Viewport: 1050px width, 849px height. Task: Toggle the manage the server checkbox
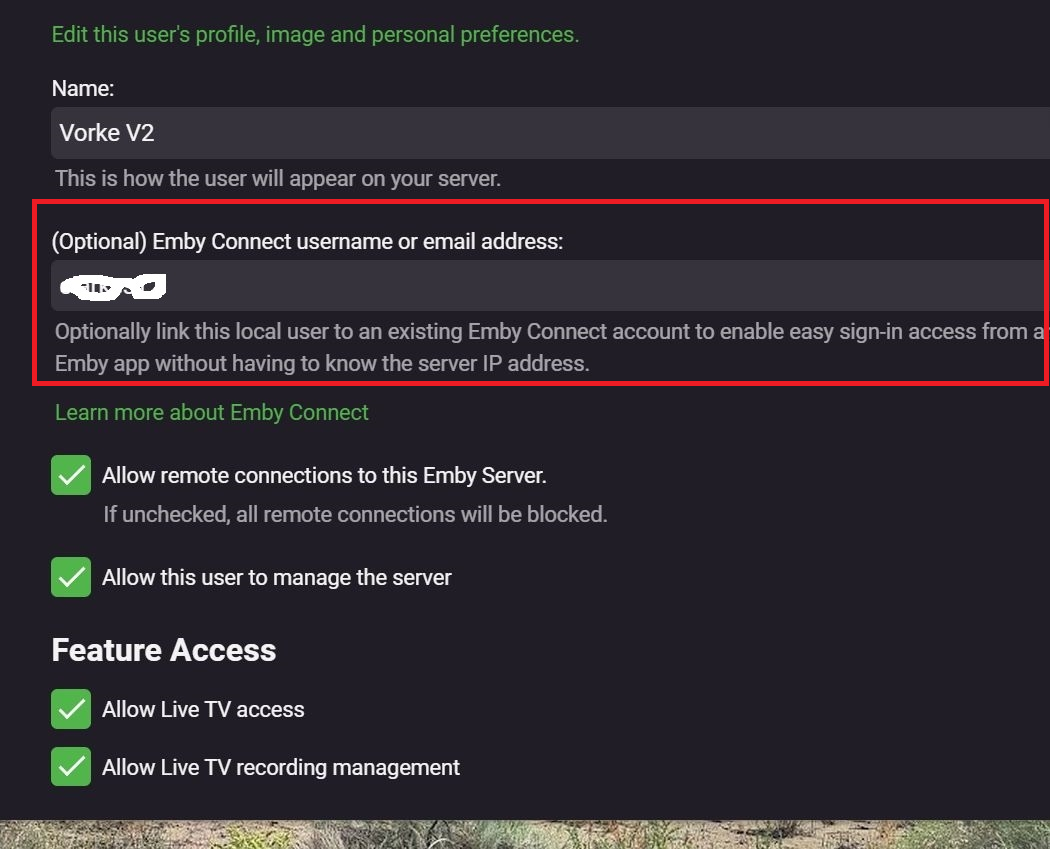point(71,577)
